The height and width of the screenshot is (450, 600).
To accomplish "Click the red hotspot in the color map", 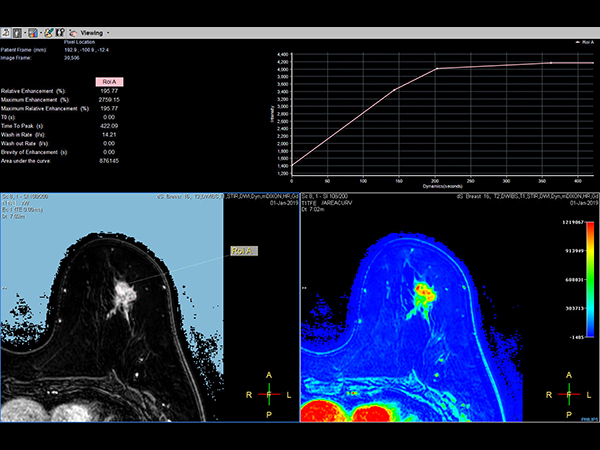I will click(424, 290).
